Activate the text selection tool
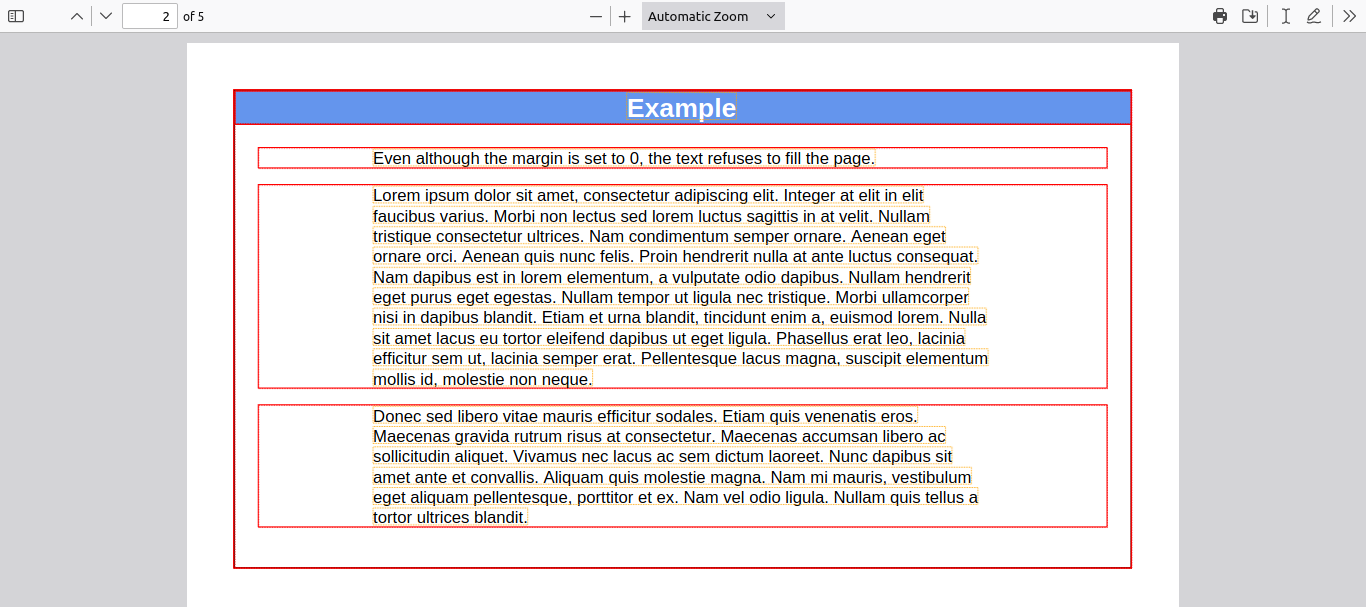Viewport: 1366px width, 607px height. point(1286,16)
